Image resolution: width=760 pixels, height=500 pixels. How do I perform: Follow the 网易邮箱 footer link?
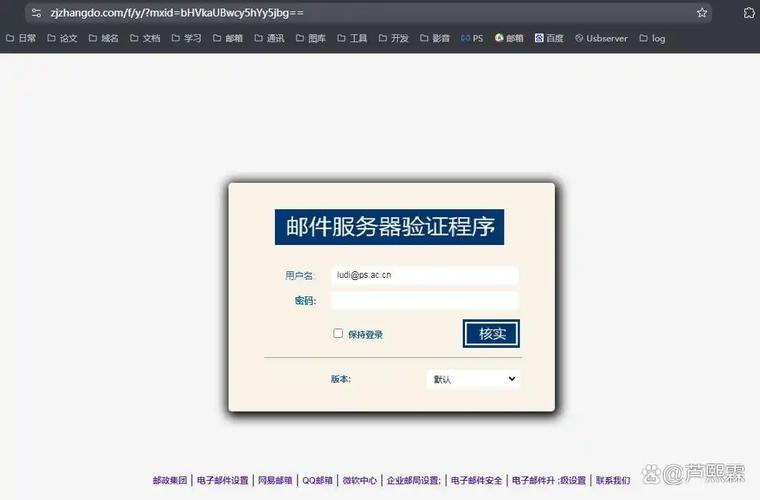(x=275, y=480)
